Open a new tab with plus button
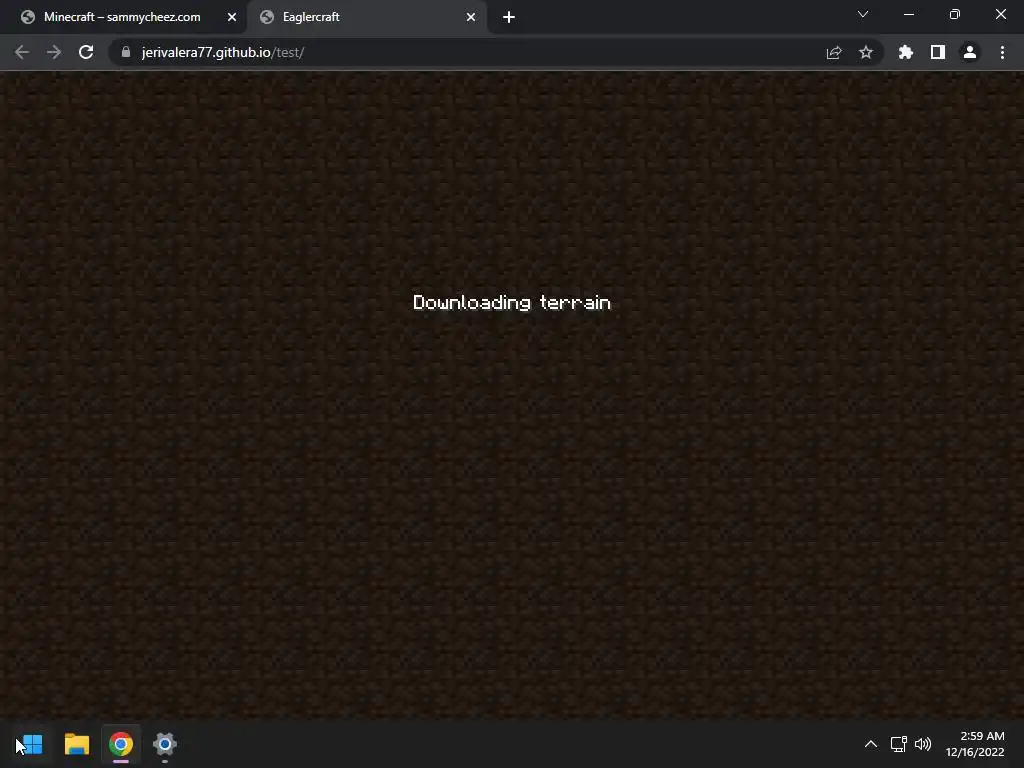Screen dimensions: 1024x768 click(509, 18)
